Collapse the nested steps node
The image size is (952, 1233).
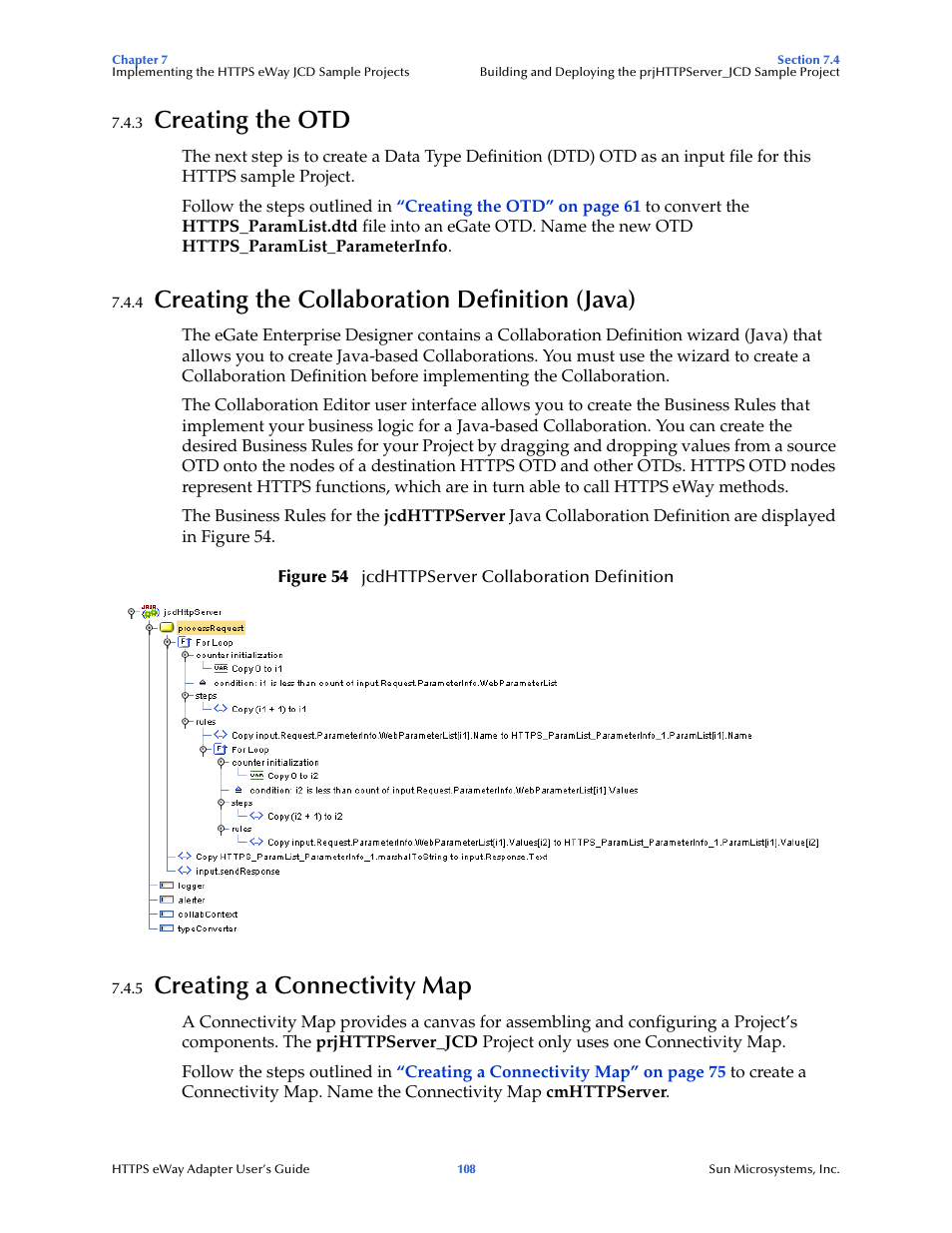(221, 803)
